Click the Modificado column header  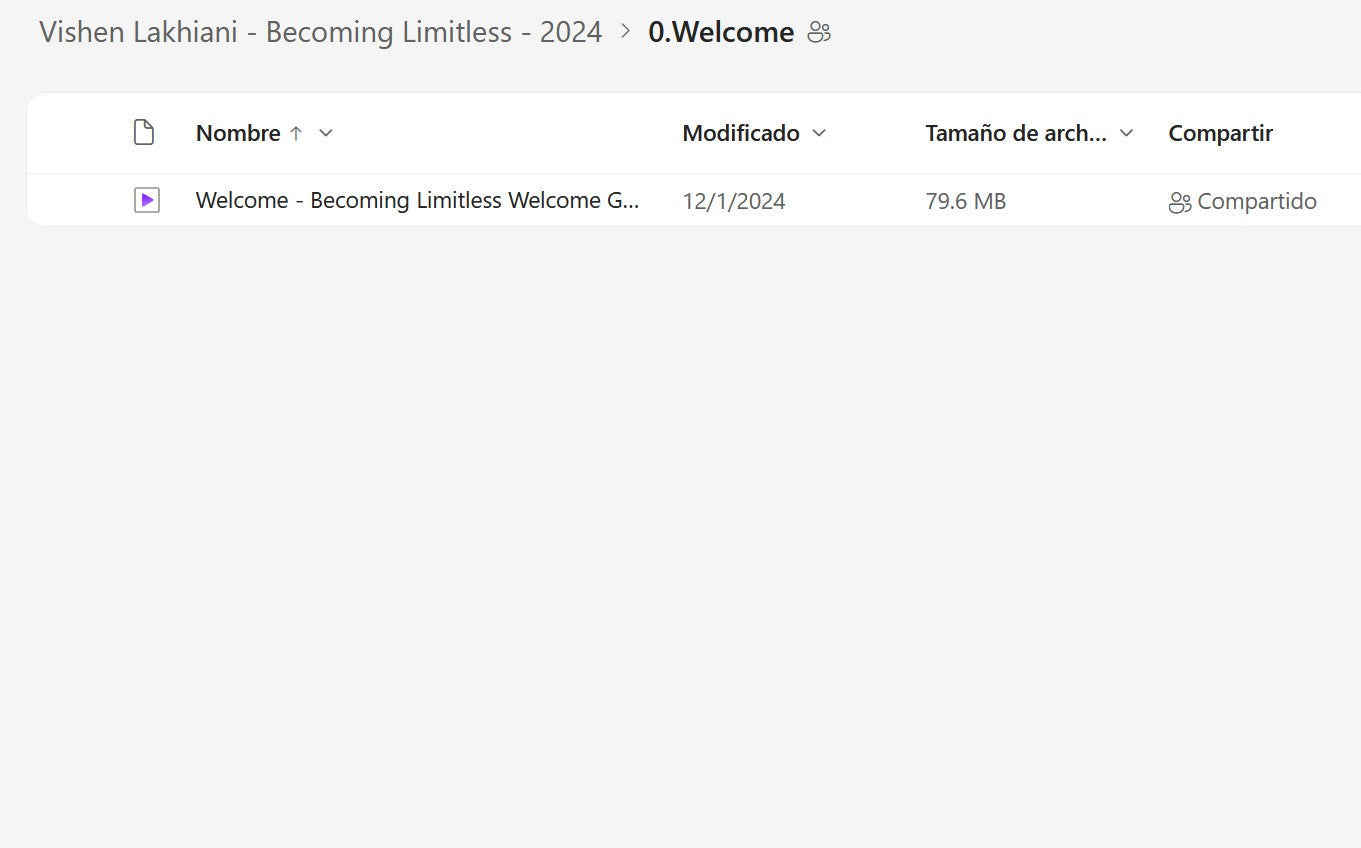click(741, 133)
